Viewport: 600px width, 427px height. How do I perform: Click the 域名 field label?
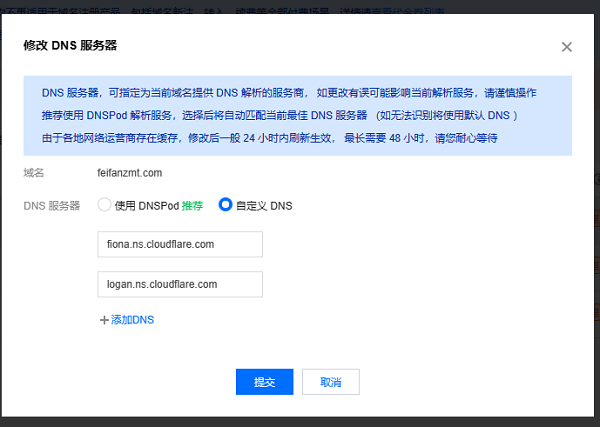click(34, 173)
